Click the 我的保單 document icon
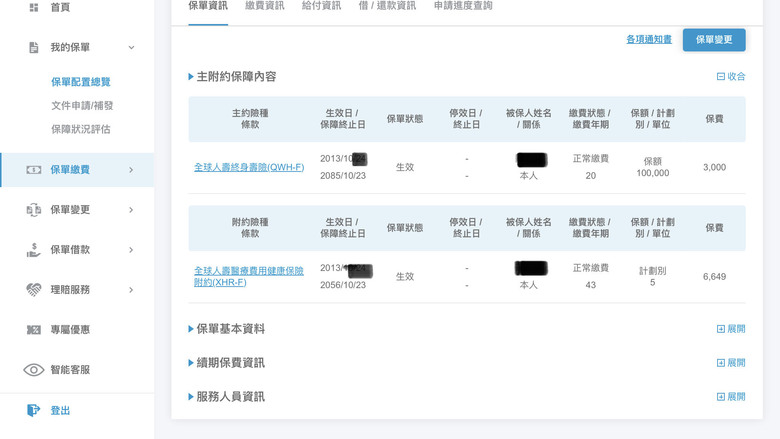 (34, 48)
